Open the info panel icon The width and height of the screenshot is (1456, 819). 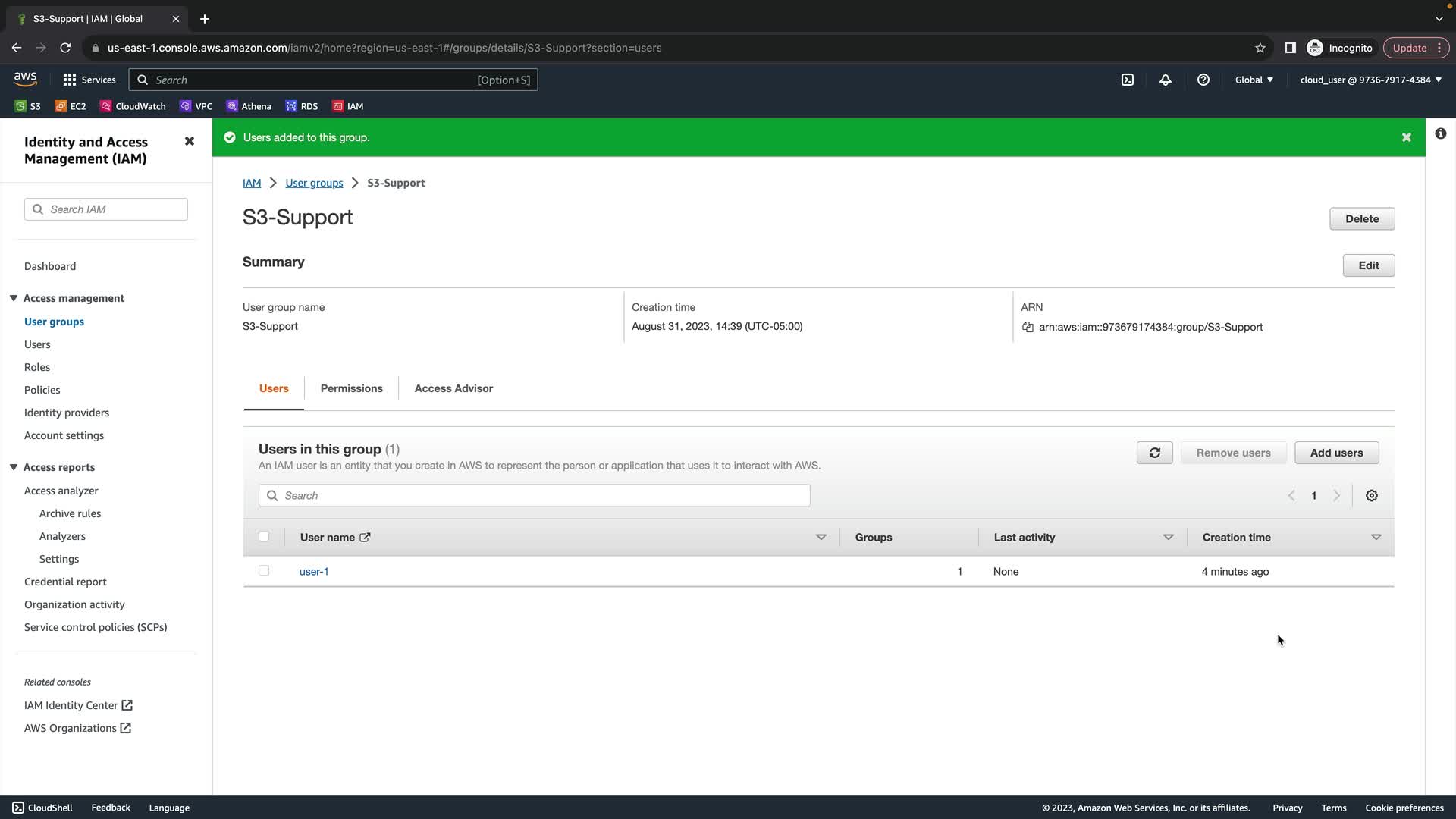point(1440,133)
